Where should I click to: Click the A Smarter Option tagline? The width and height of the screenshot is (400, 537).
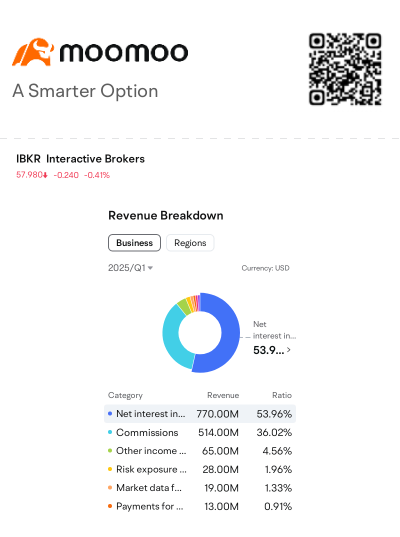coord(85,91)
